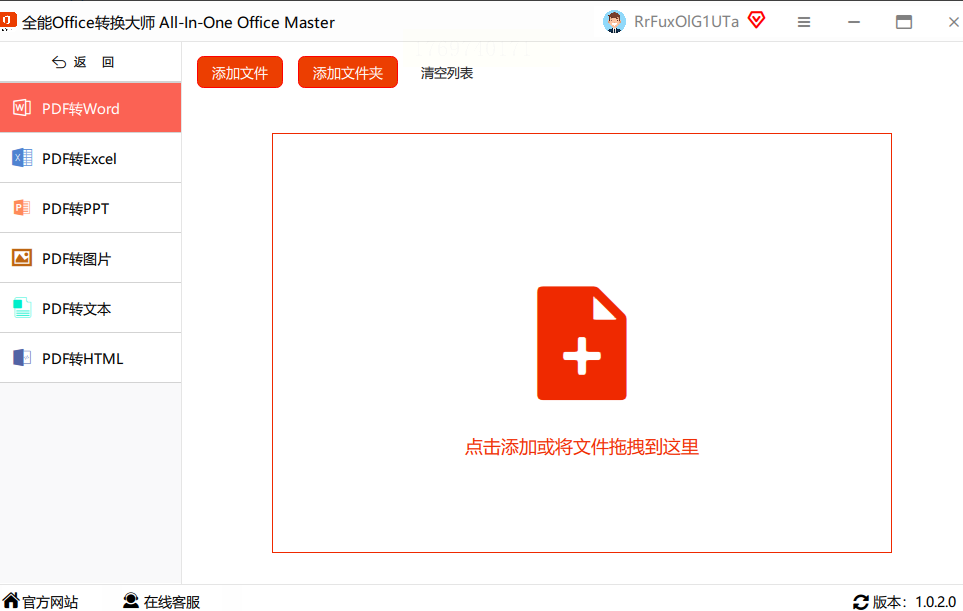Click the user avatar picture
The image size is (963, 611).
click(x=614, y=22)
